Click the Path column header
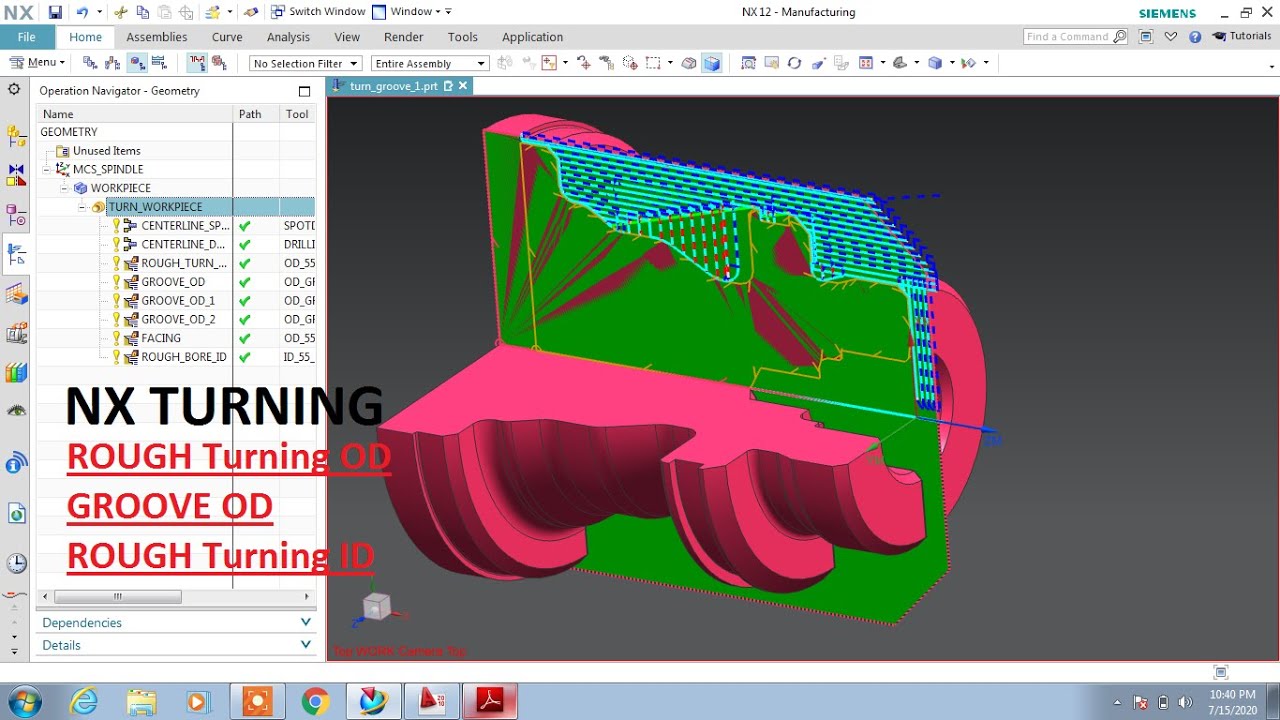 coord(256,114)
